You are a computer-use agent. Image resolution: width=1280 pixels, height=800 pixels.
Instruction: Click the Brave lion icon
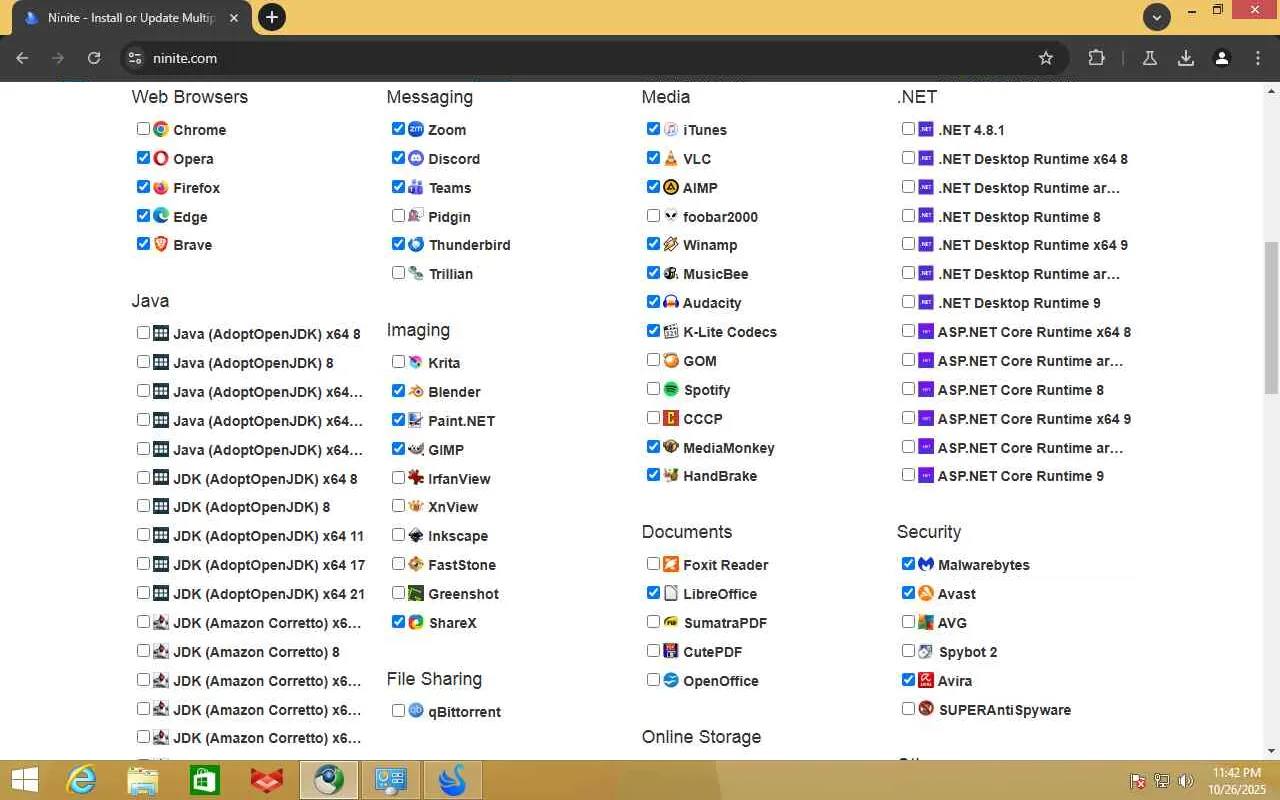click(x=161, y=244)
